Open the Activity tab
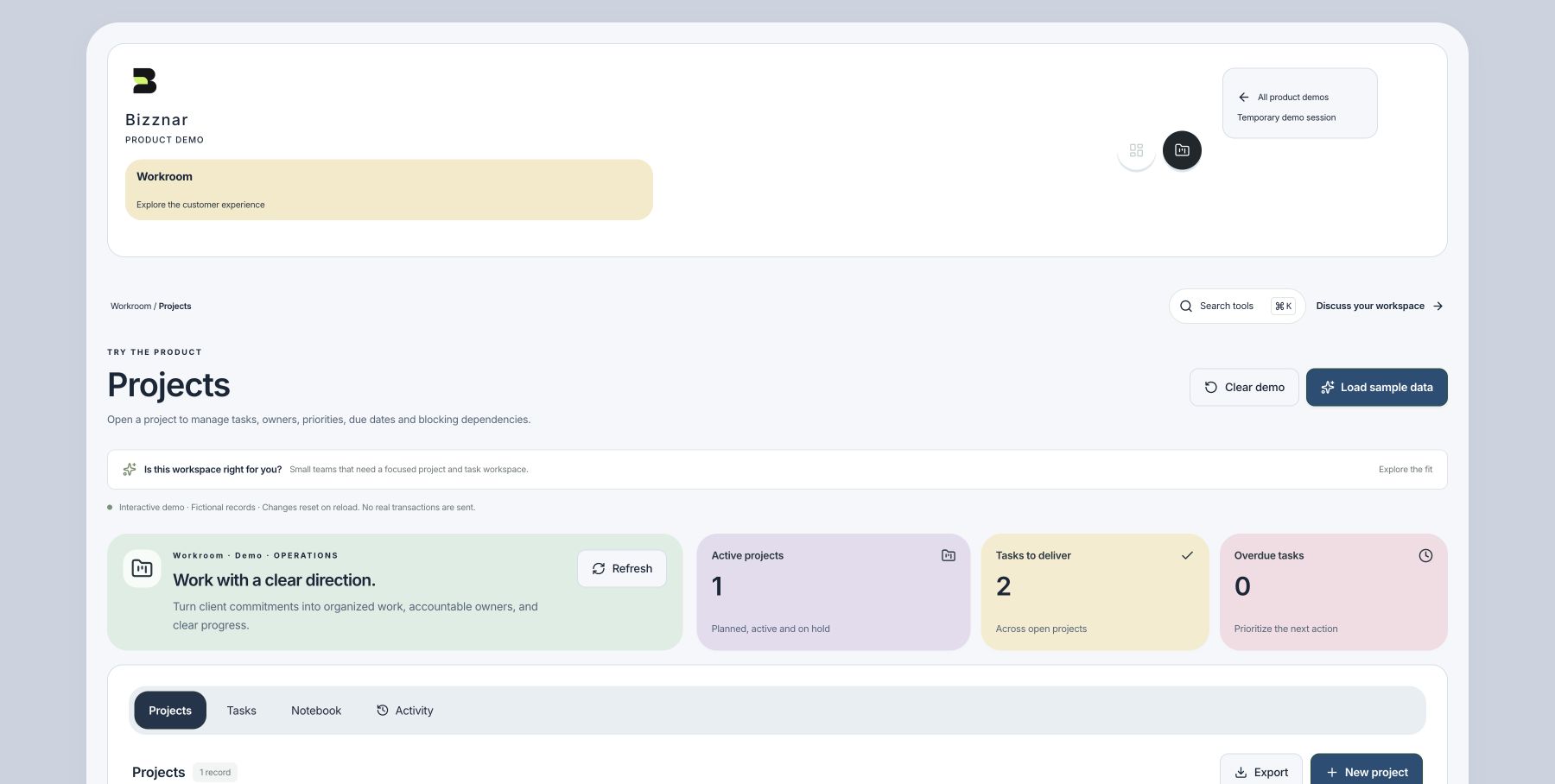1555x784 pixels. [x=405, y=711]
